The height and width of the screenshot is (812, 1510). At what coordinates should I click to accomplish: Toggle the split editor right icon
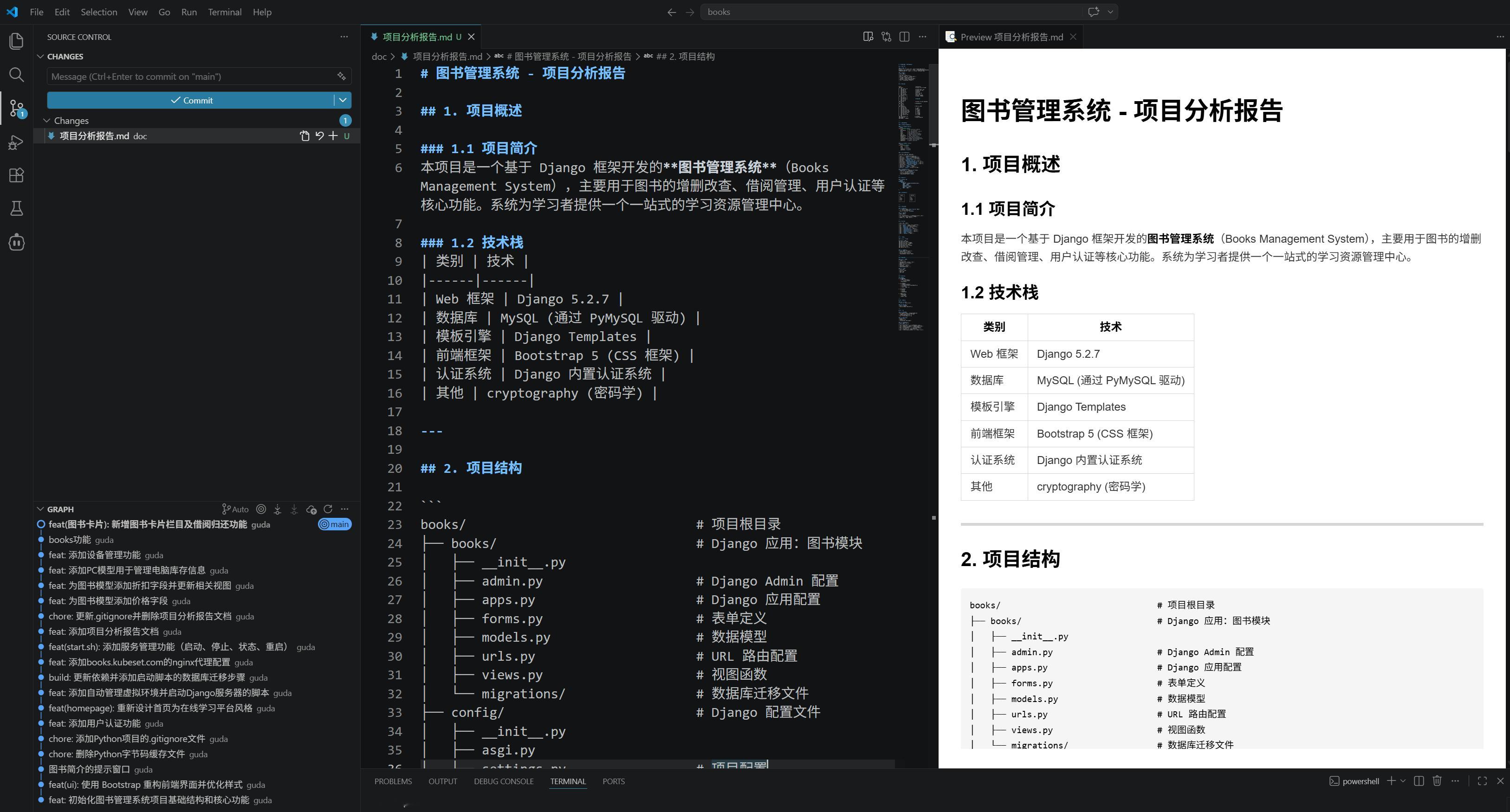pos(905,36)
